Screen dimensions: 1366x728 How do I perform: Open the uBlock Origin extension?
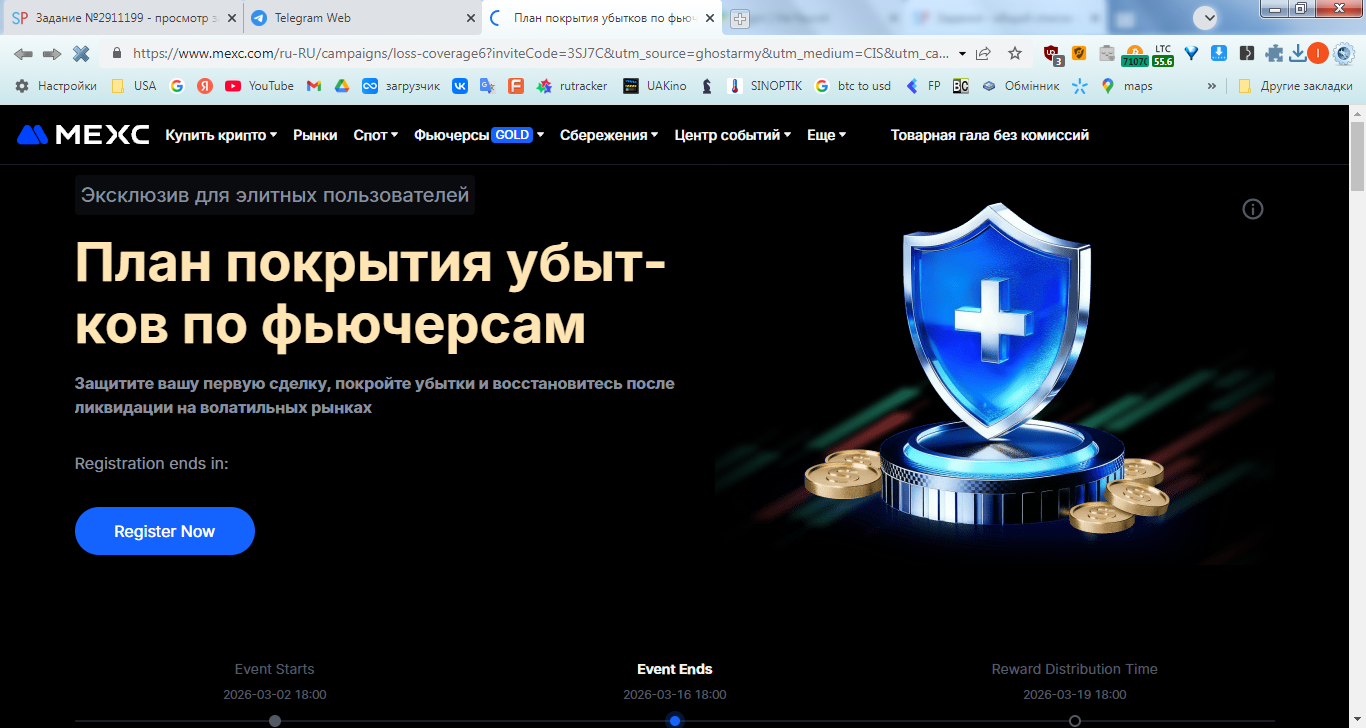(x=1052, y=54)
